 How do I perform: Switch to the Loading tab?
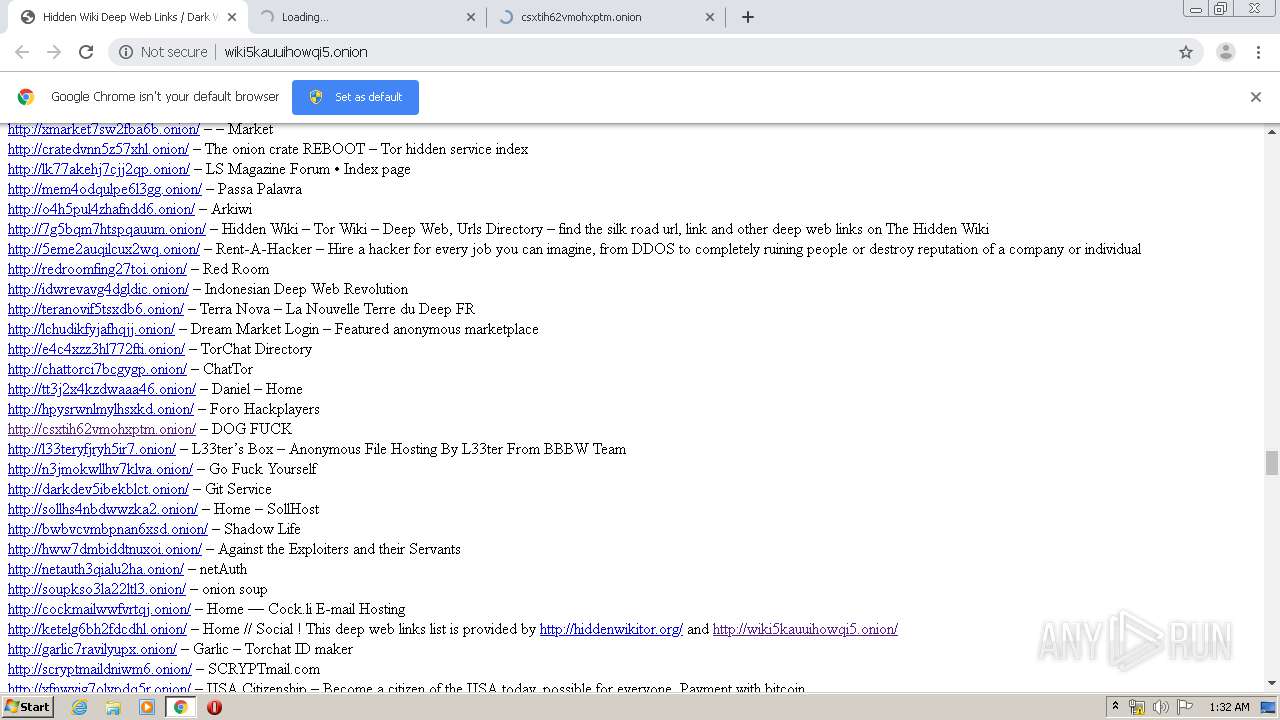[366, 17]
